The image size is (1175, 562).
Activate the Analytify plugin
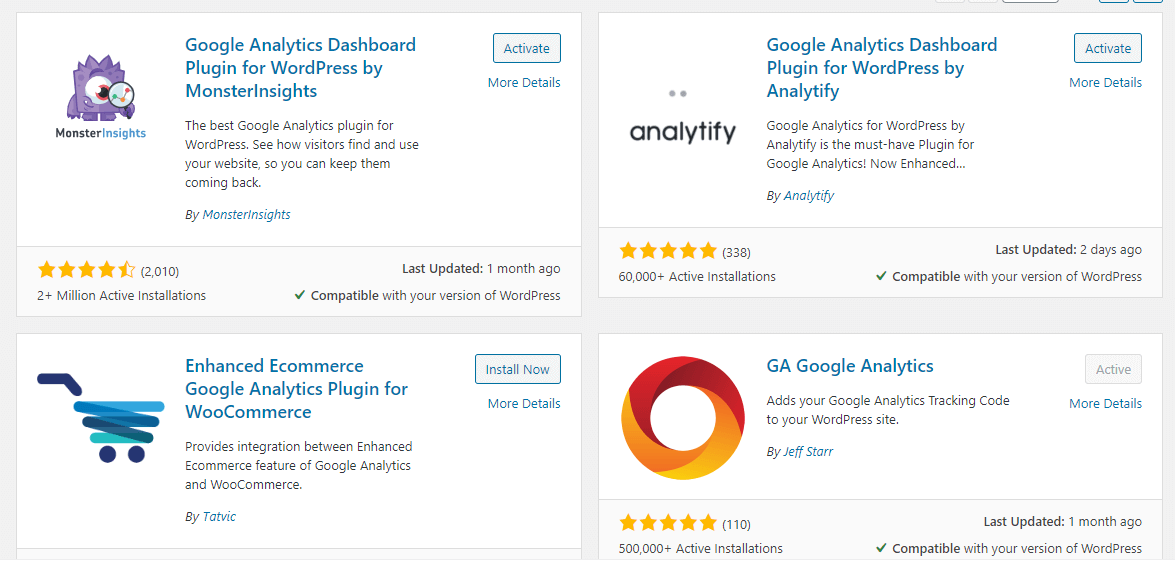click(x=1108, y=48)
